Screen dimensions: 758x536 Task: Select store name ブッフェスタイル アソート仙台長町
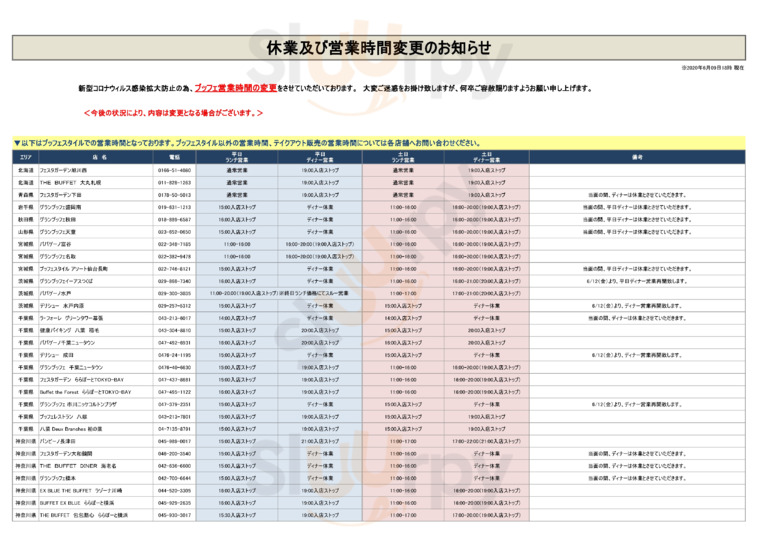(73, 269)
